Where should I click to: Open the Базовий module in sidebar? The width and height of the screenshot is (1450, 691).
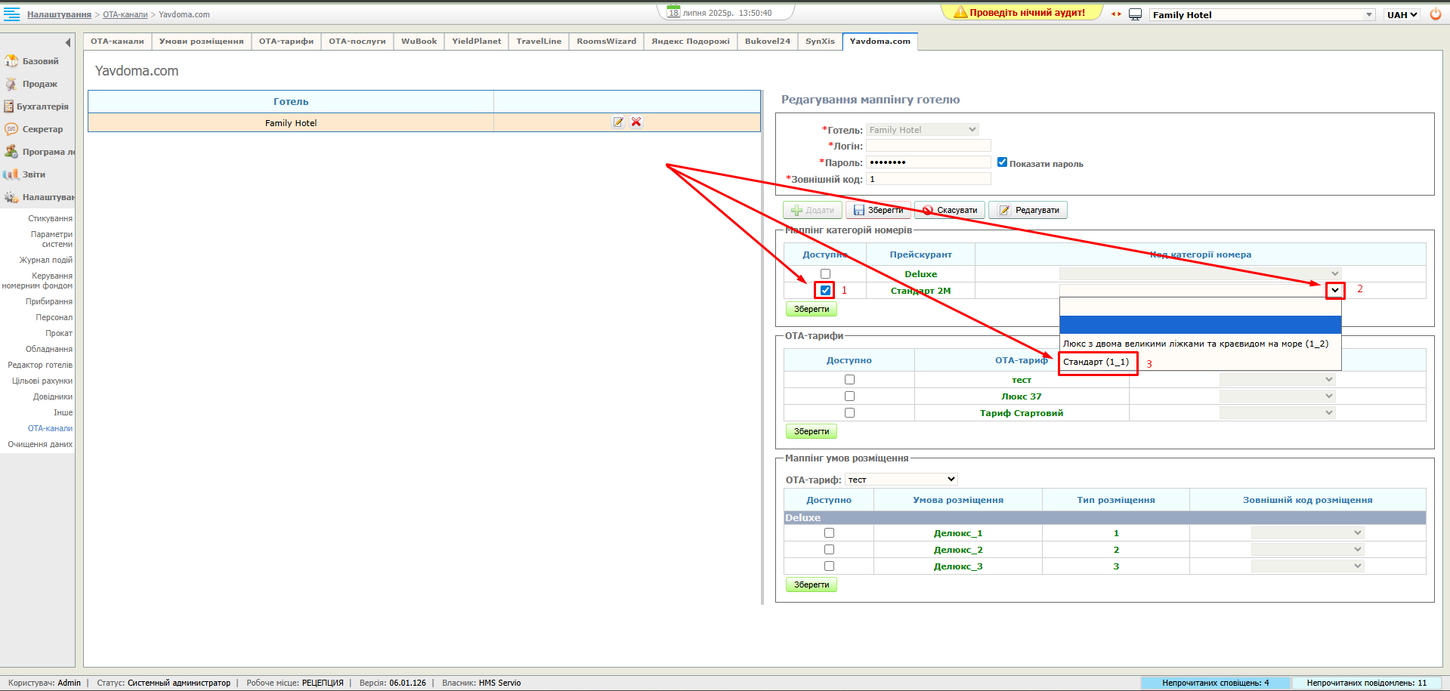click(x=39, y=61)
